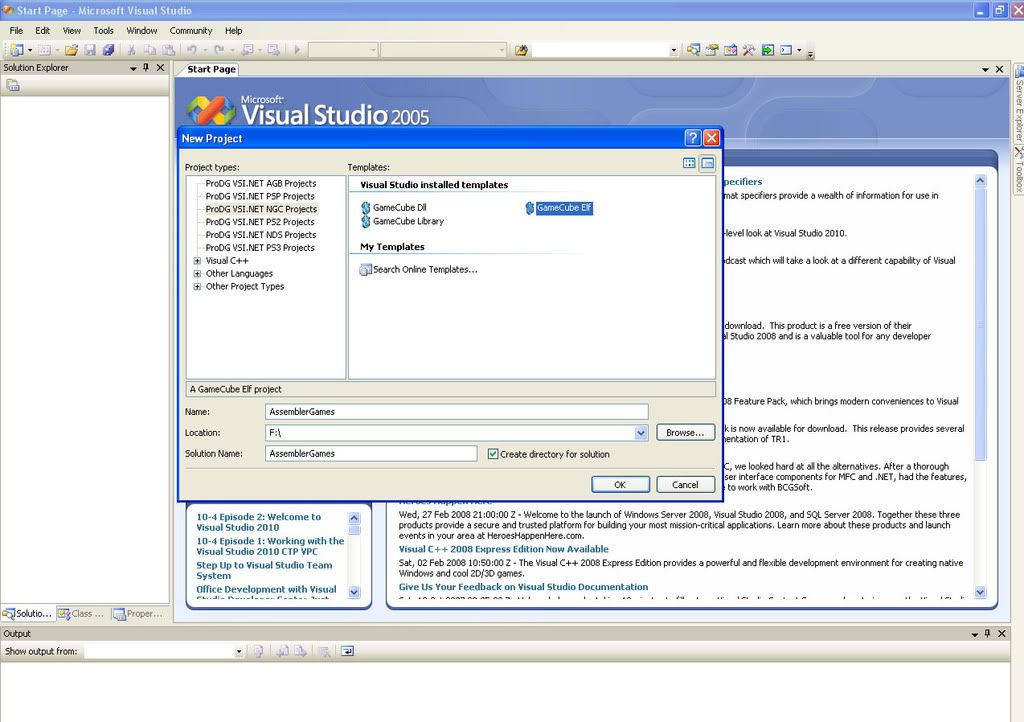This screenshot has width=1024, height=722.
Task: Open the Community menu
Action: [x=191, y=31]
